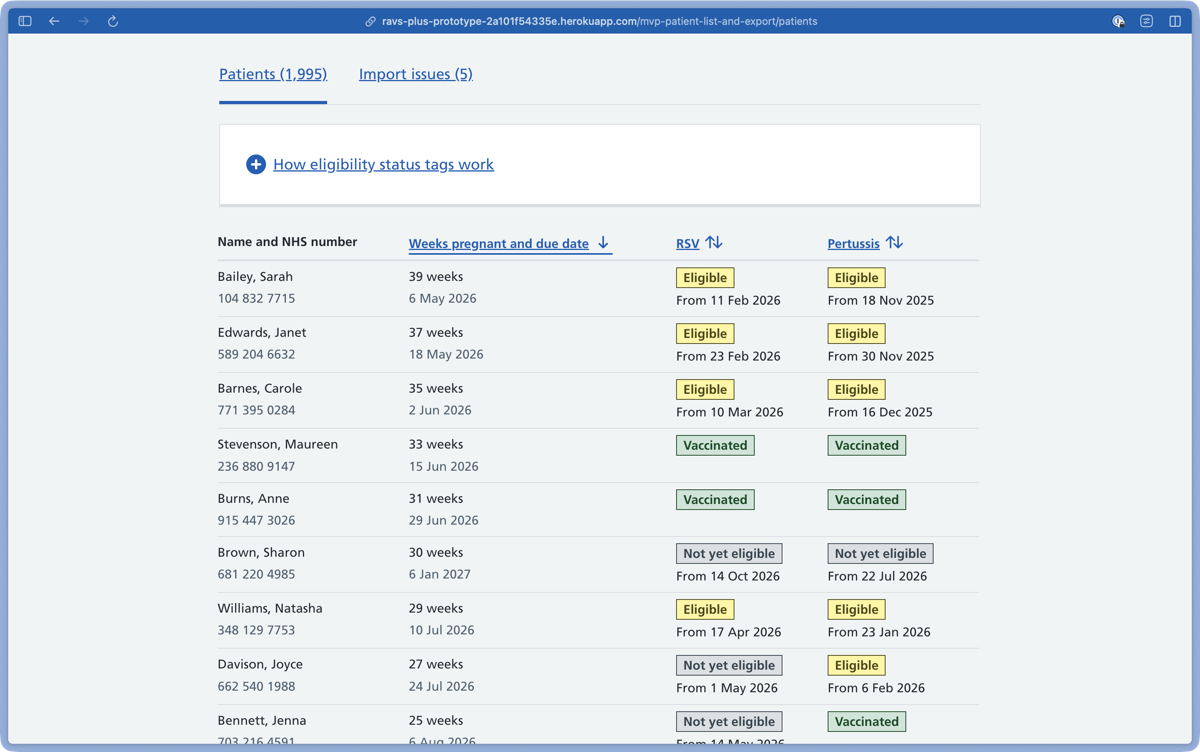Reload the page with the refresh icon
This screenshot has width=1200, height=752.
coord(113,21)
